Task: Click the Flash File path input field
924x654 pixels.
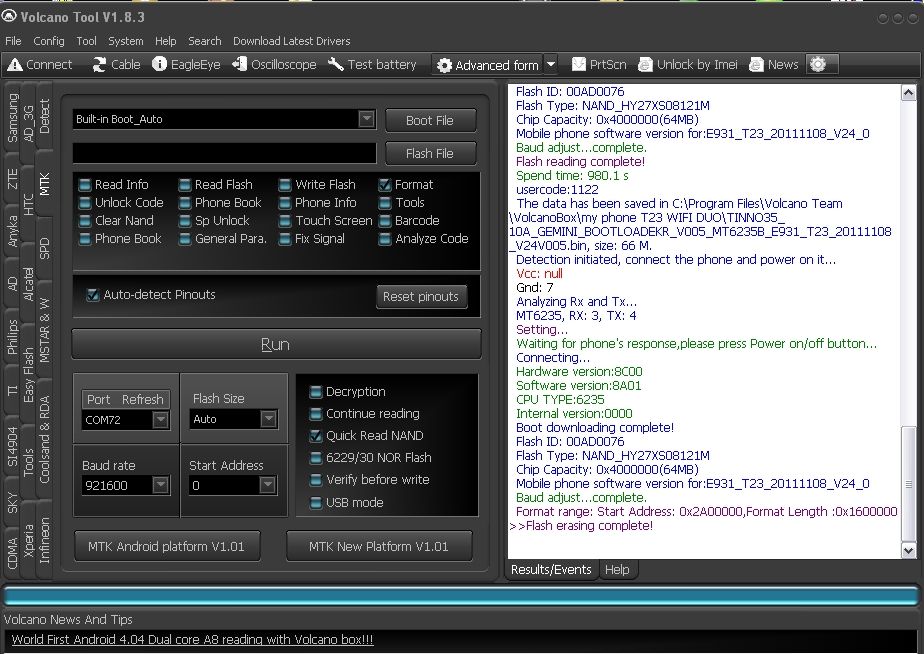Action: [224, 153]
